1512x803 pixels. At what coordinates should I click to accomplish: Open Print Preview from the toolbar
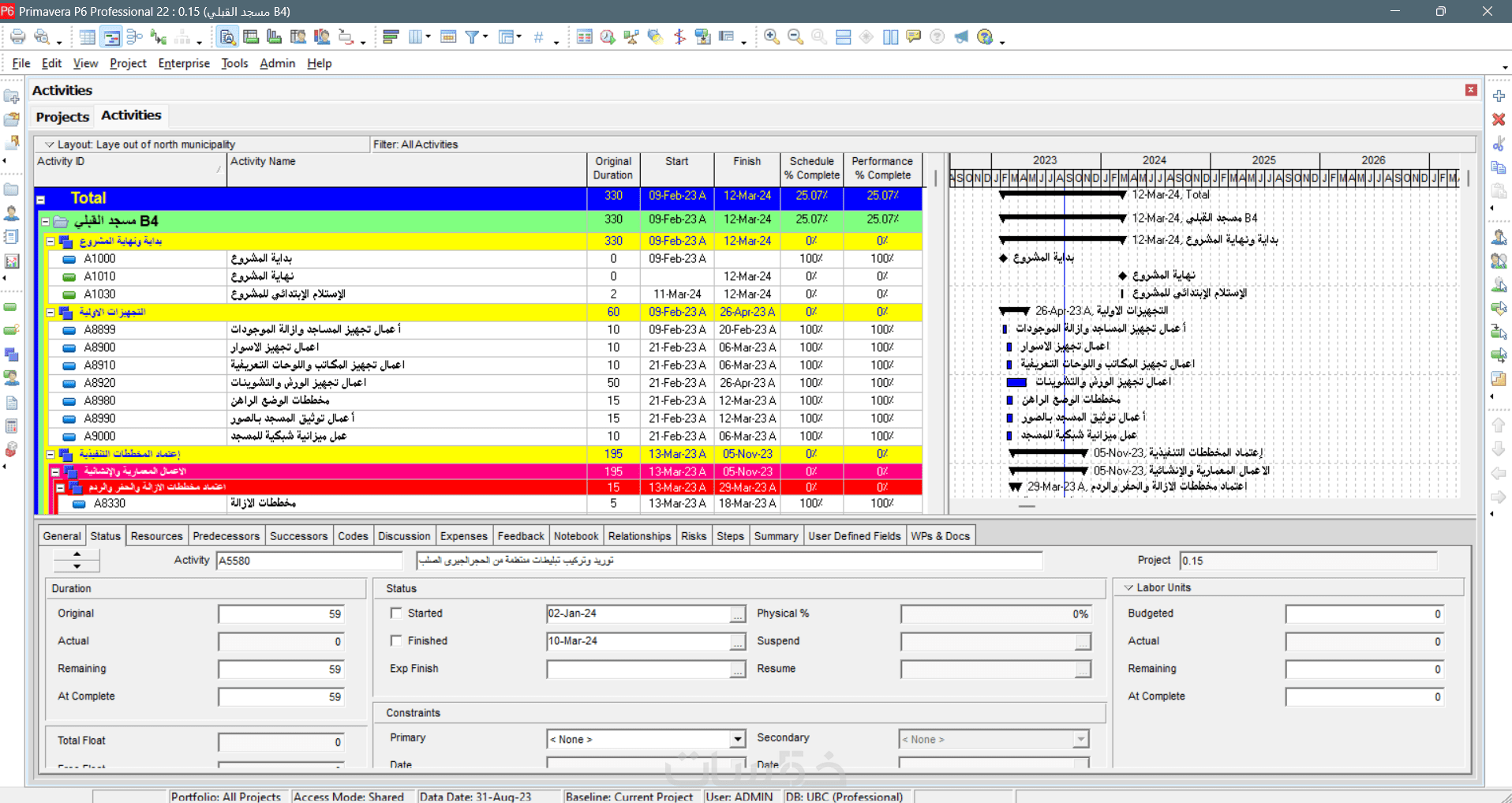42,37
